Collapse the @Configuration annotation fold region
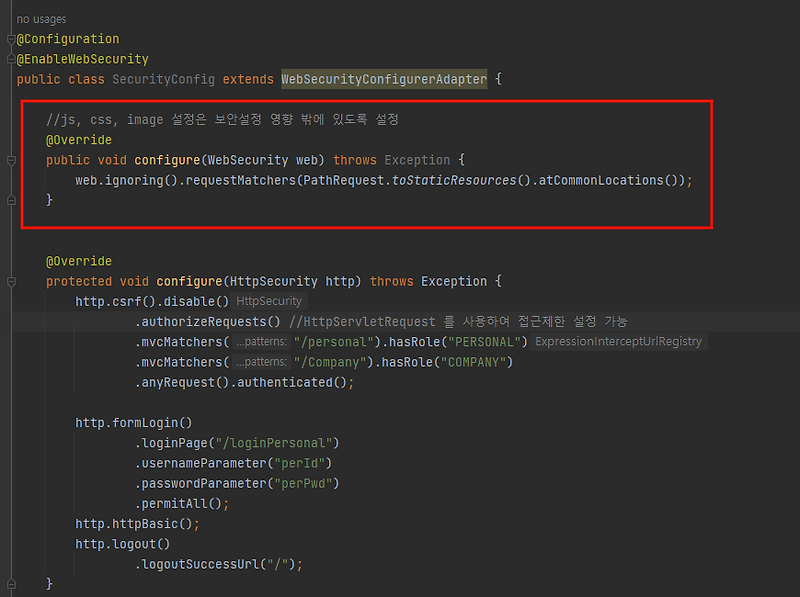Image resolution: width=800 pixels, height=597 pixels. point(10,38)
